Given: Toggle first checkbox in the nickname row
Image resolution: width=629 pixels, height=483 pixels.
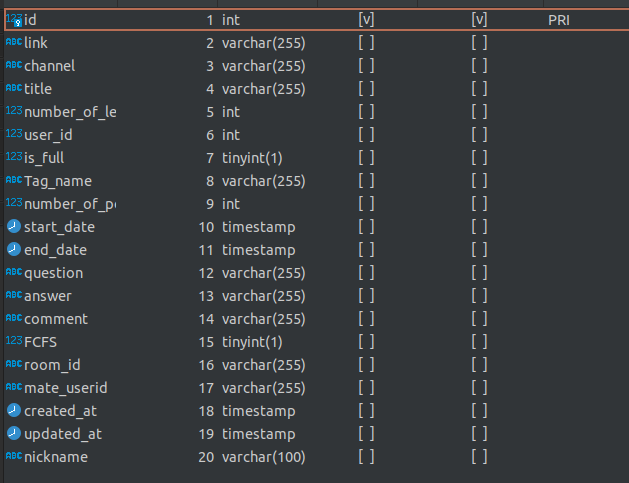Looking at the screenshot, I should 366,457.
